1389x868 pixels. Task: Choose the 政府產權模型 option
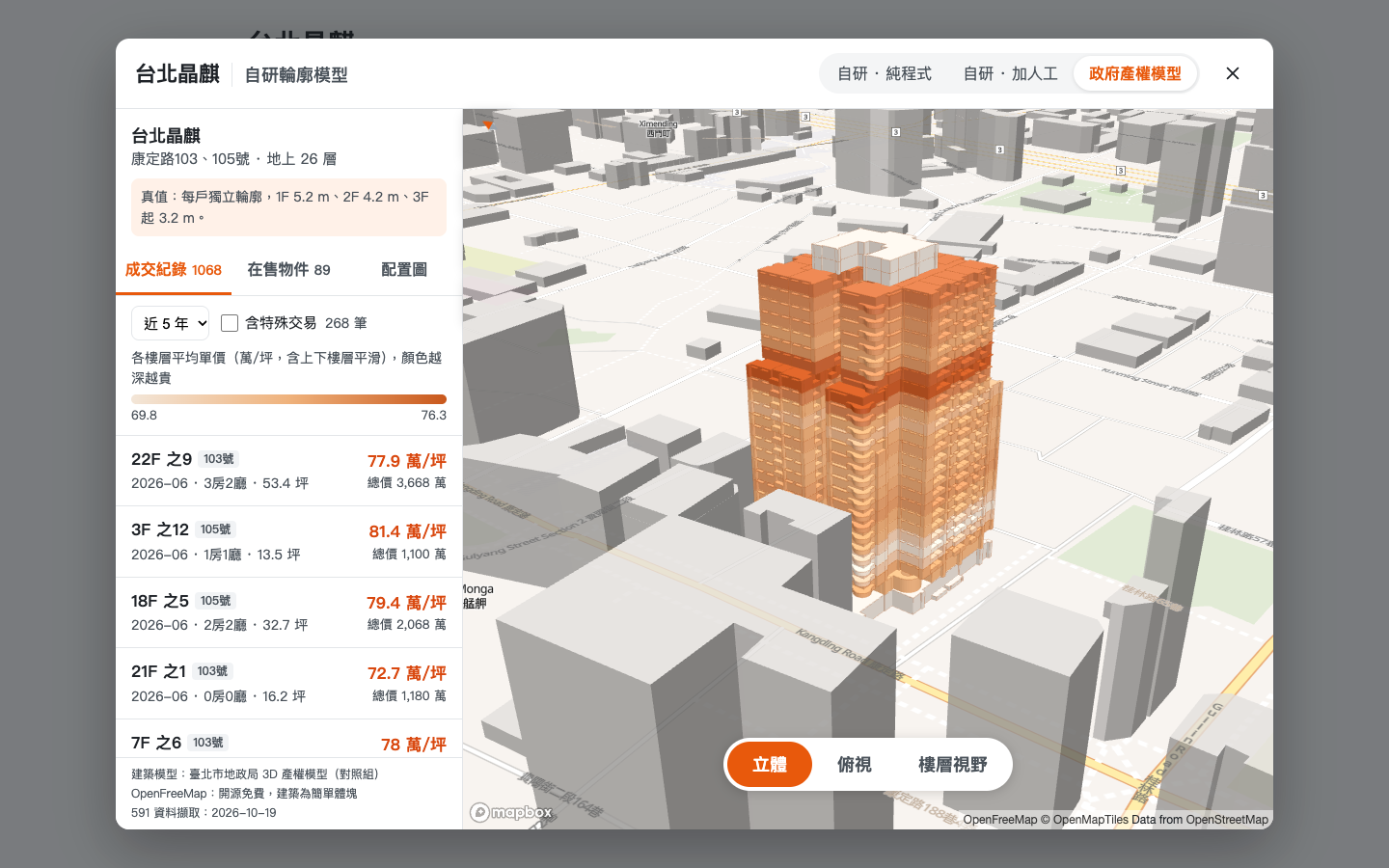[1135, 73]
